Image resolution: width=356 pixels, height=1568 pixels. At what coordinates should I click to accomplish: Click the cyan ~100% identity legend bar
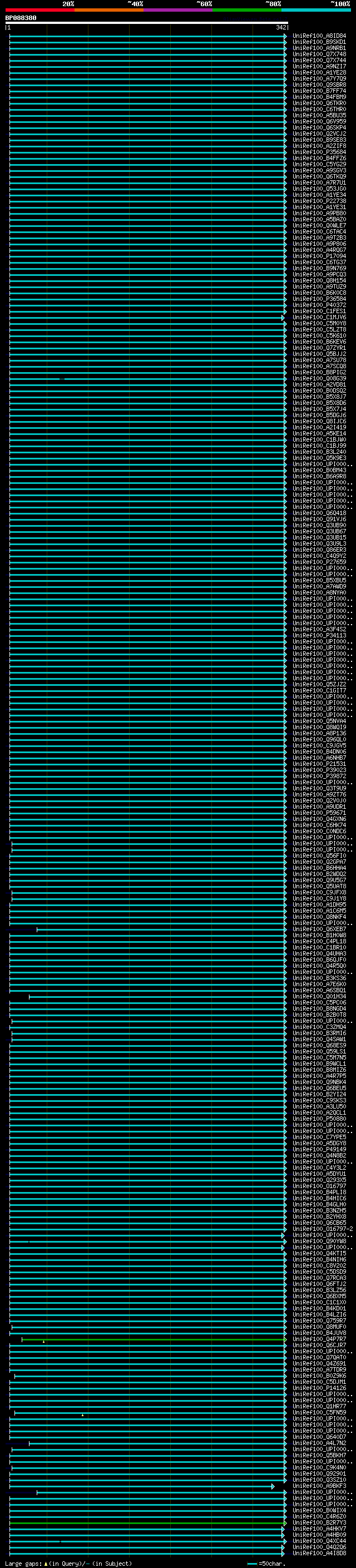coord(316,11)
